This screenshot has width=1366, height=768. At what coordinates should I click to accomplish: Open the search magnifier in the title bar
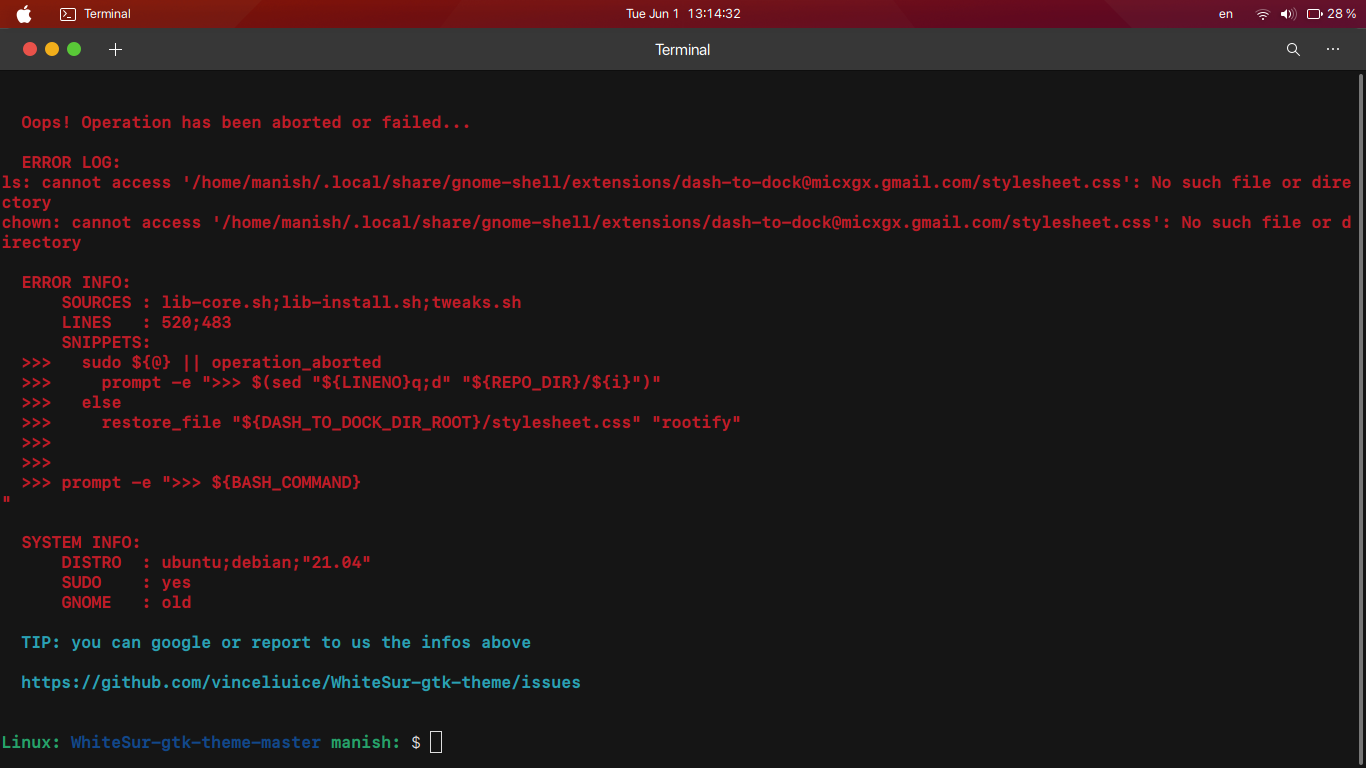coord(1292,49)
